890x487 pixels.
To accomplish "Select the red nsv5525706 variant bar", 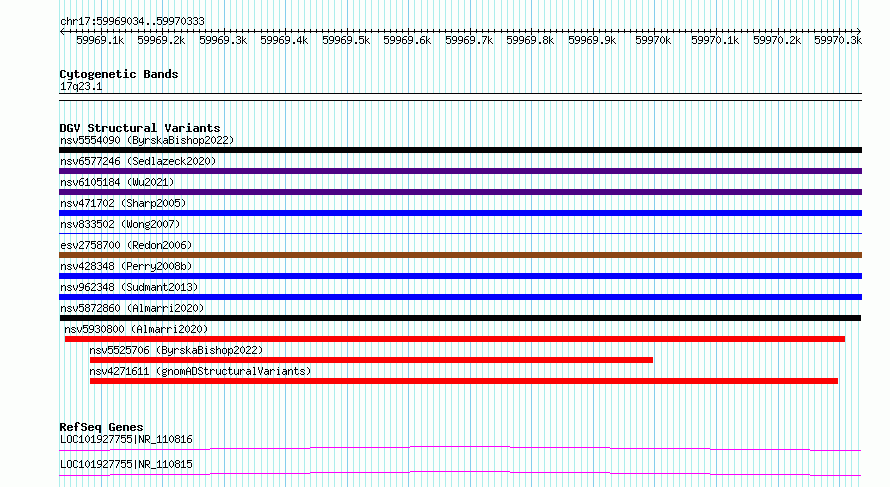I will coord(371,360).
